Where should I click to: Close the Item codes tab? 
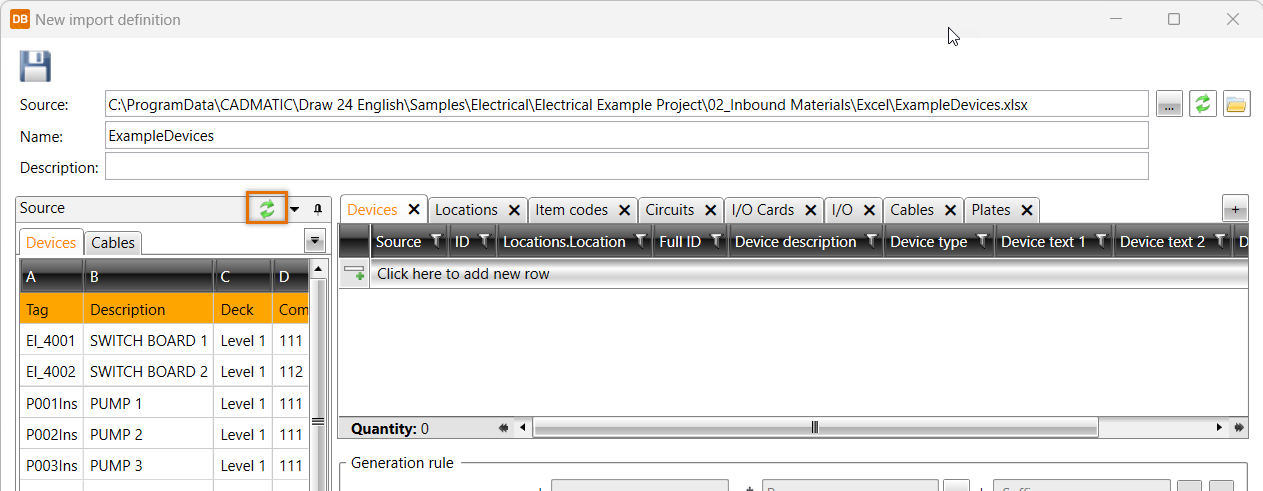624,210
